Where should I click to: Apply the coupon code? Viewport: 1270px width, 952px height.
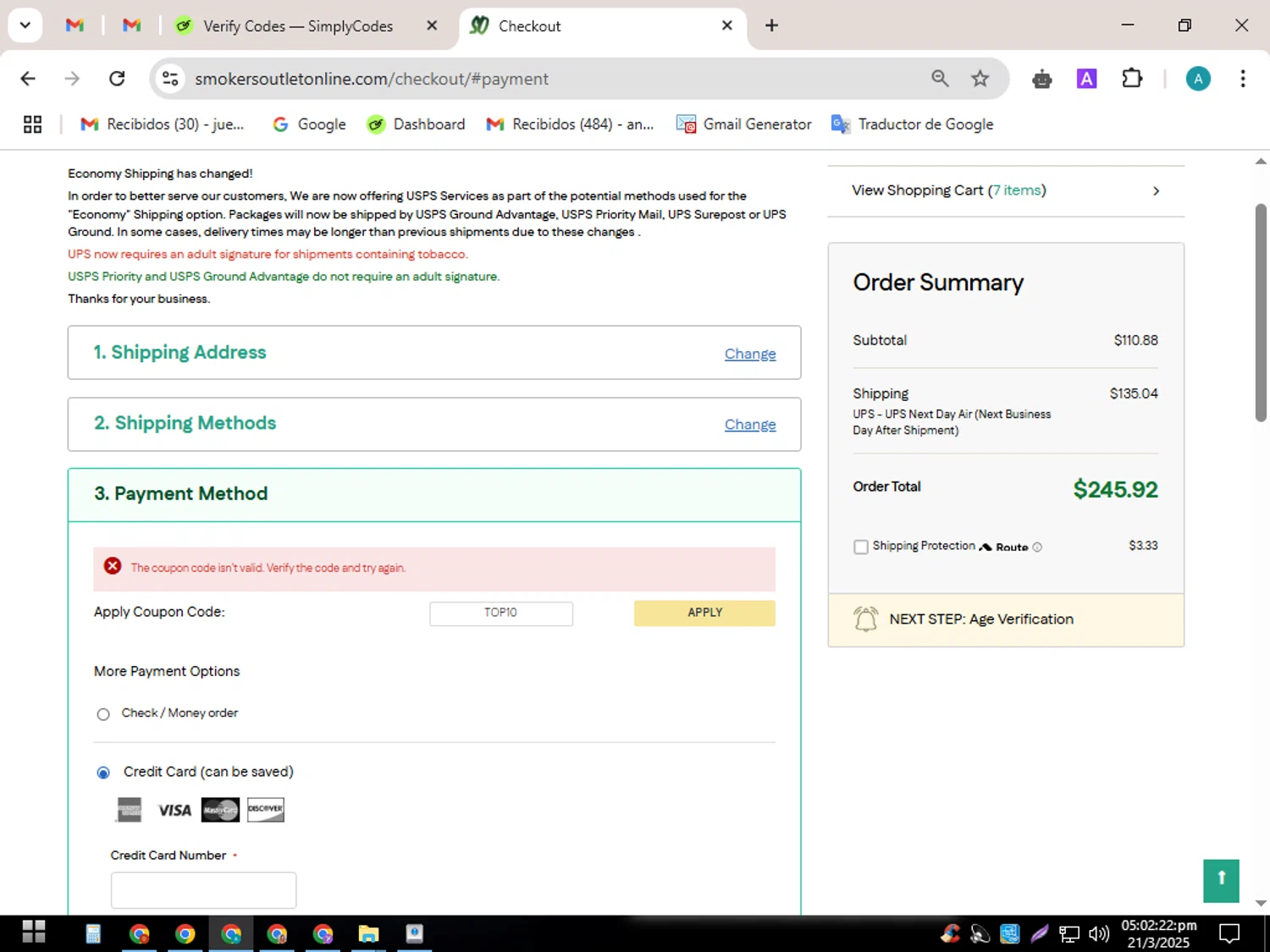pyautogui.click(x=704, y=613)
